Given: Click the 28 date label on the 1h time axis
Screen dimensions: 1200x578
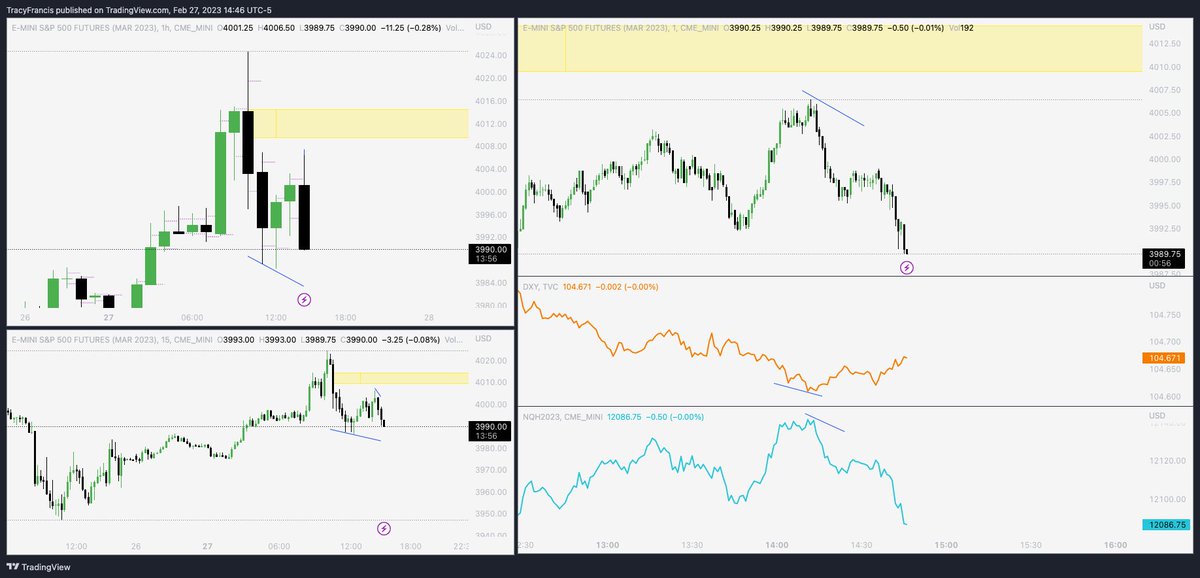Looking at the screenshot, I should [428, 317].
